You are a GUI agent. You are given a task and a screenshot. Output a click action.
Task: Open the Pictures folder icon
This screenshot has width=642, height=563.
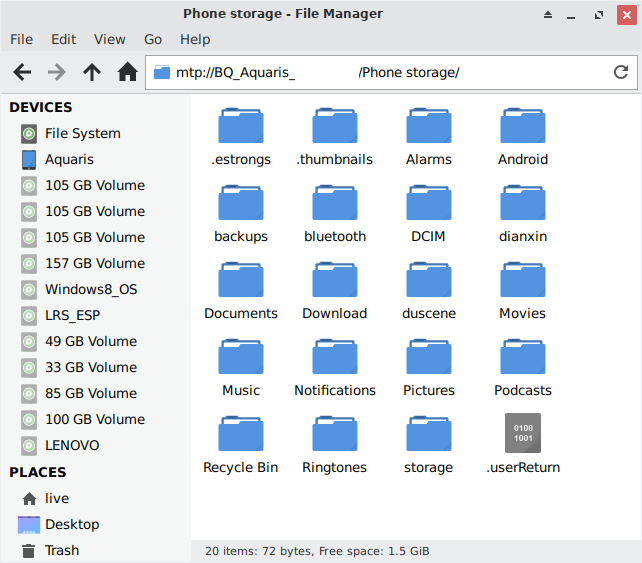[x=428, y=358]
